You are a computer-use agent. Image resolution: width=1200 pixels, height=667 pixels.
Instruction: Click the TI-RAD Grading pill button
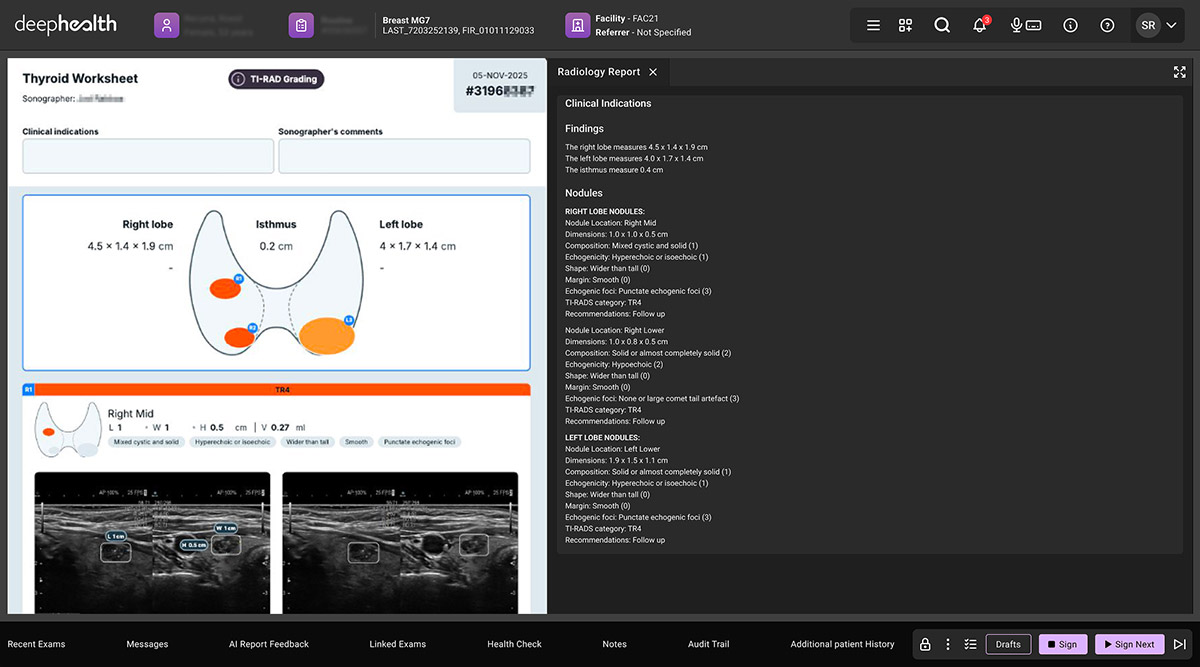[276, 79]
